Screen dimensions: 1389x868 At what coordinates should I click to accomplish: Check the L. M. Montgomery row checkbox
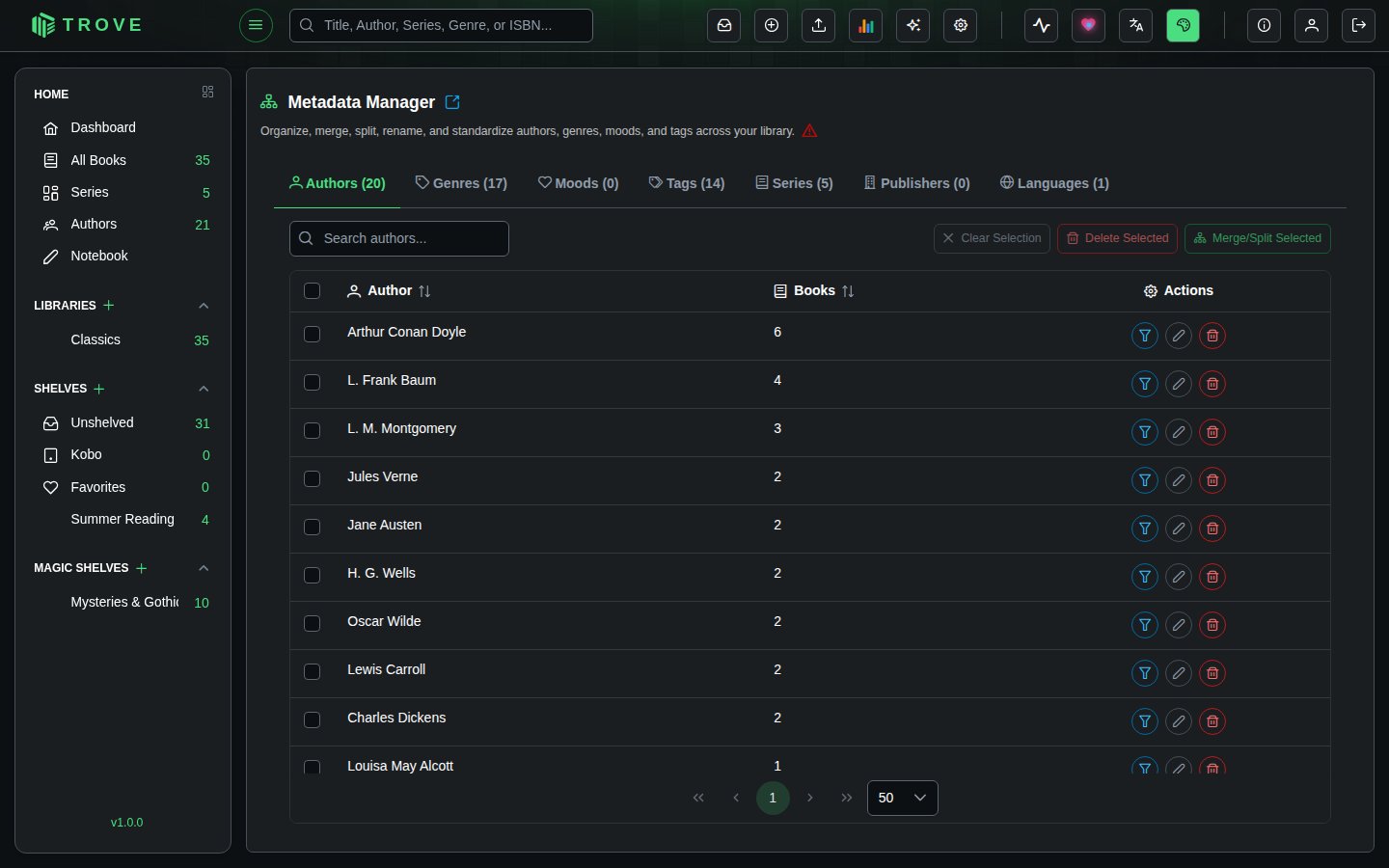coord(312,430)
